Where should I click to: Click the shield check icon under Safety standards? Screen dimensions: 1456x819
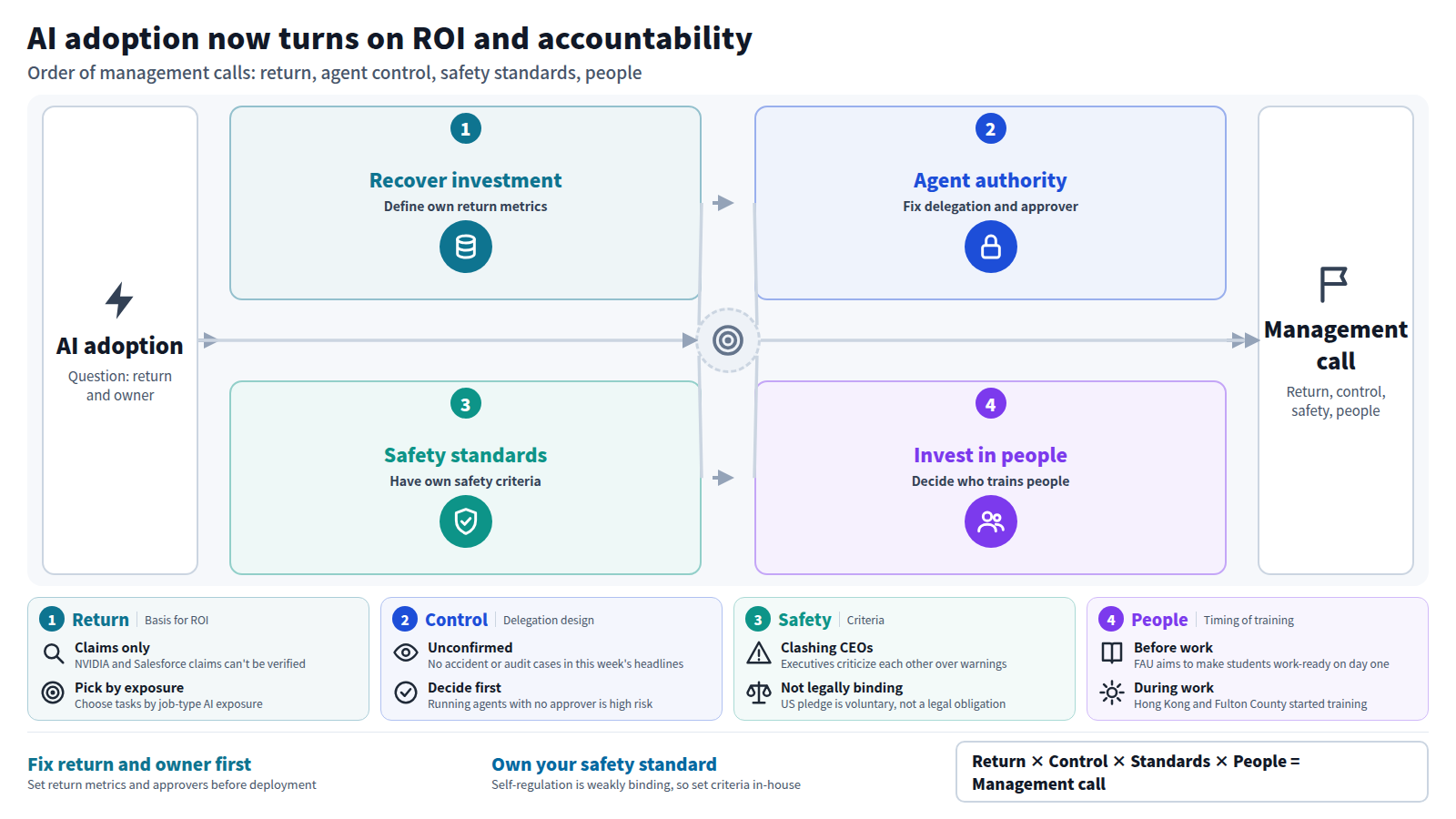[466, 521]
